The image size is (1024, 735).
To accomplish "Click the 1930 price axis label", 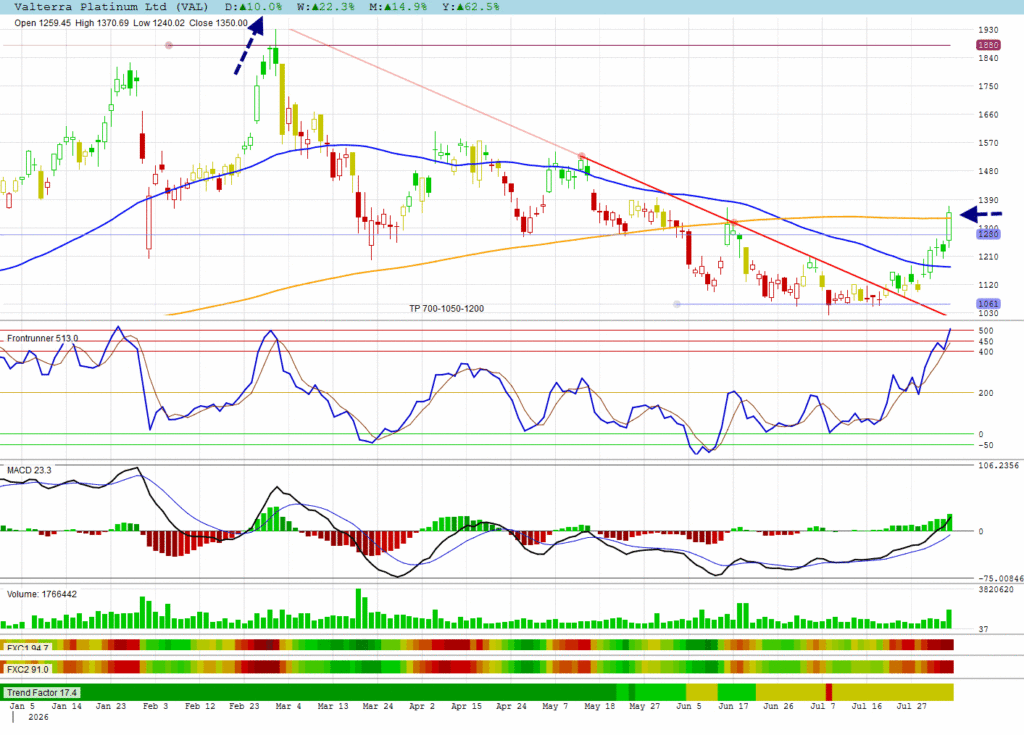I will click(988, 30).
